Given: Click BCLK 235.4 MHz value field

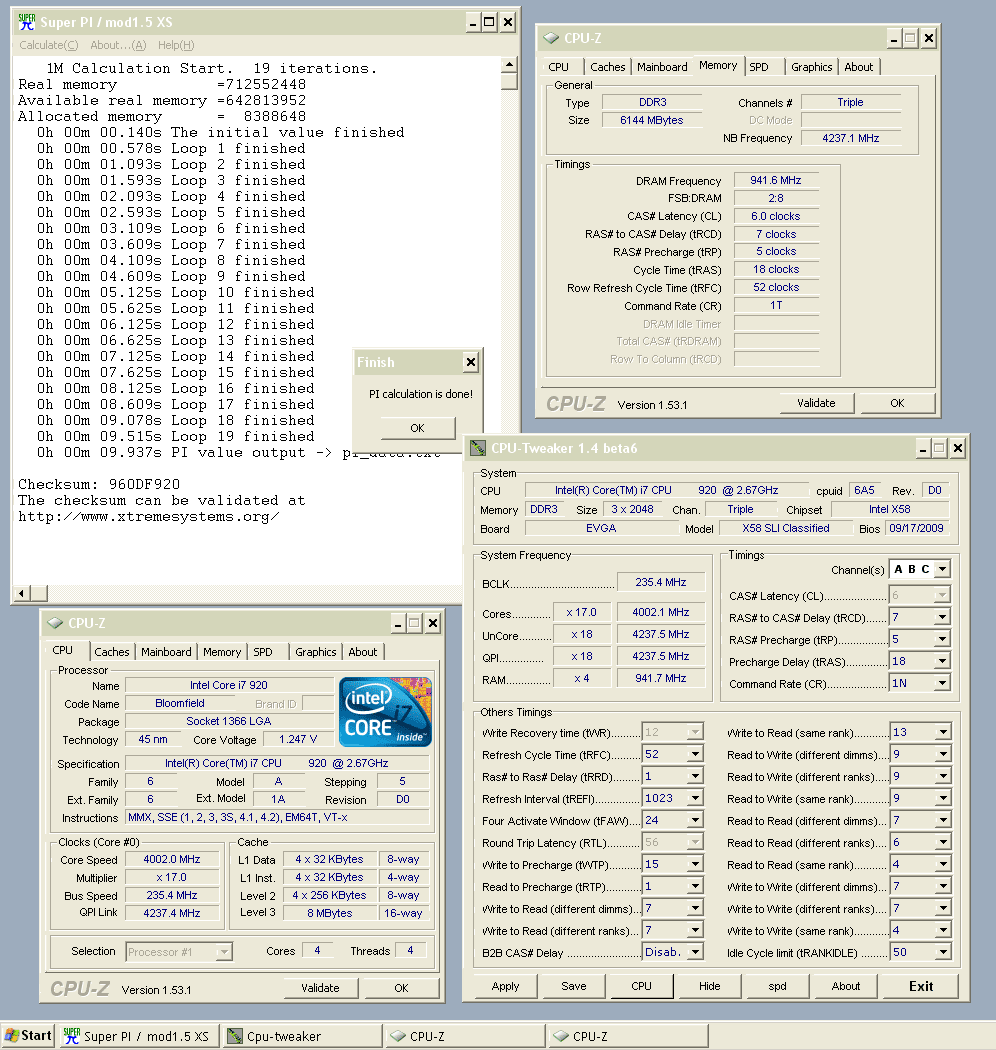Looking at the screenshot, I should point(660,583).
